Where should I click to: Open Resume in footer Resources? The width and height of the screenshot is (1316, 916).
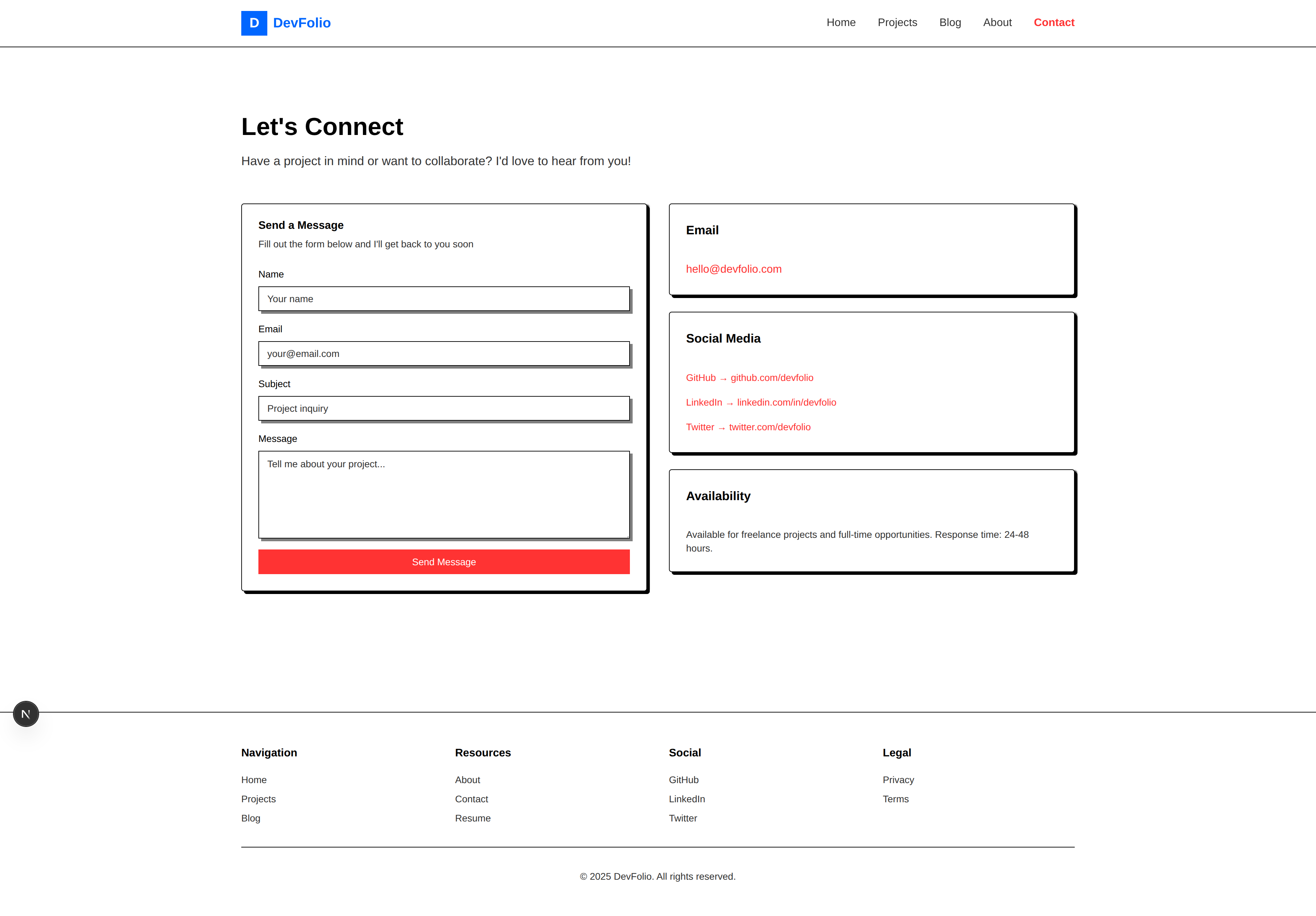pos(472,818)
